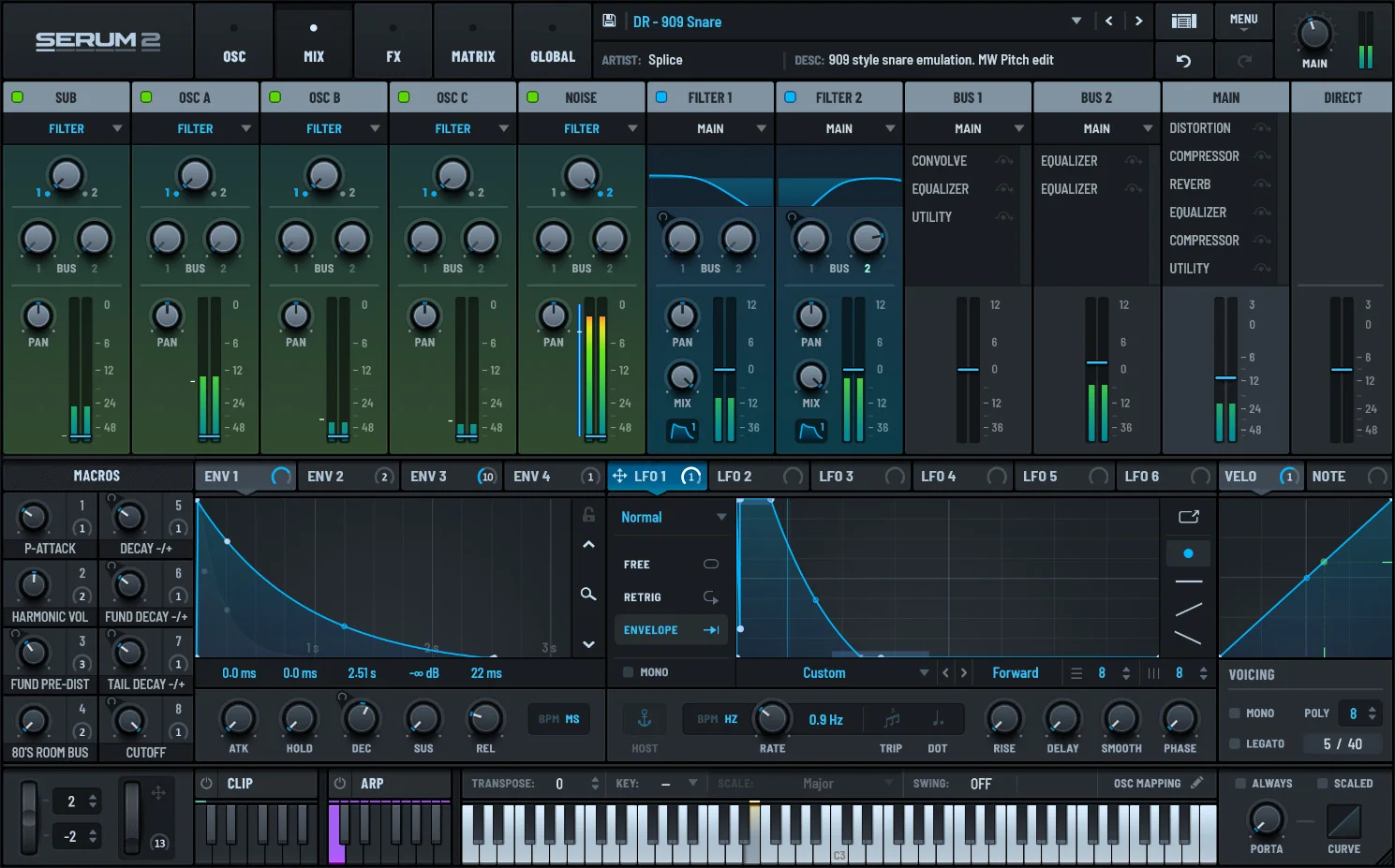Open the MENU dropdown

(1244, 21)
